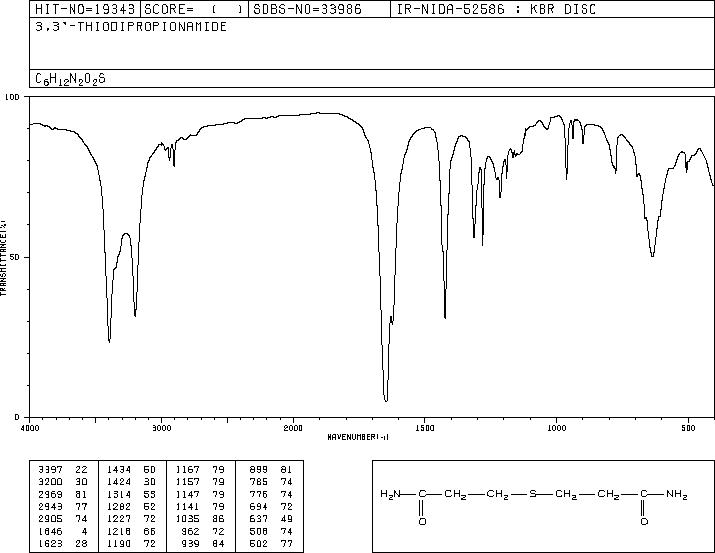The image size is (715, 553).
Task: Click the WAVENUMBER x-axis label
Action: [358, 437]
